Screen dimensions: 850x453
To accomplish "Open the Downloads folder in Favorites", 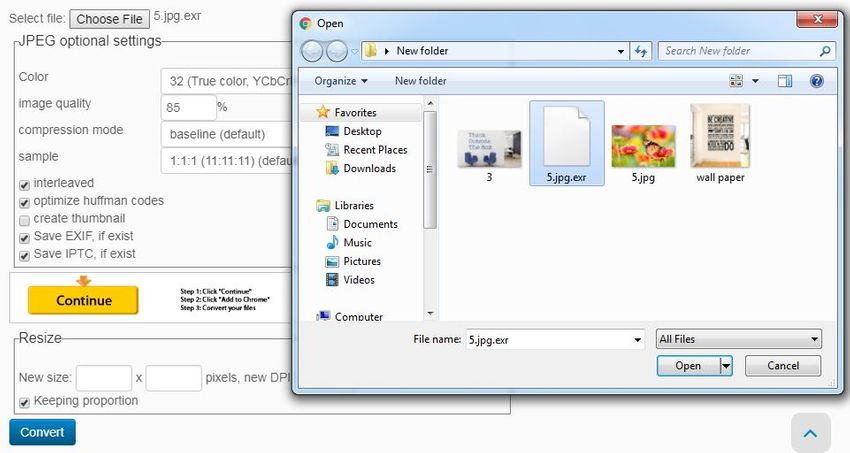I will [x=369, y=168].
